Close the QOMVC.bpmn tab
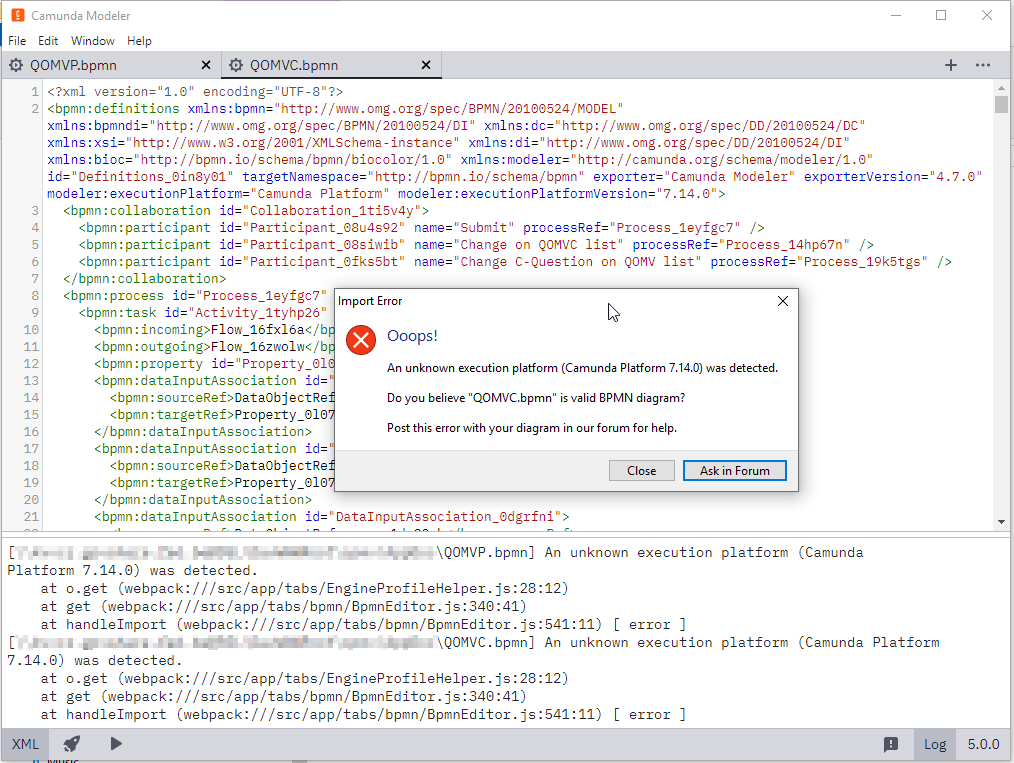 click(x=426, y=65)
